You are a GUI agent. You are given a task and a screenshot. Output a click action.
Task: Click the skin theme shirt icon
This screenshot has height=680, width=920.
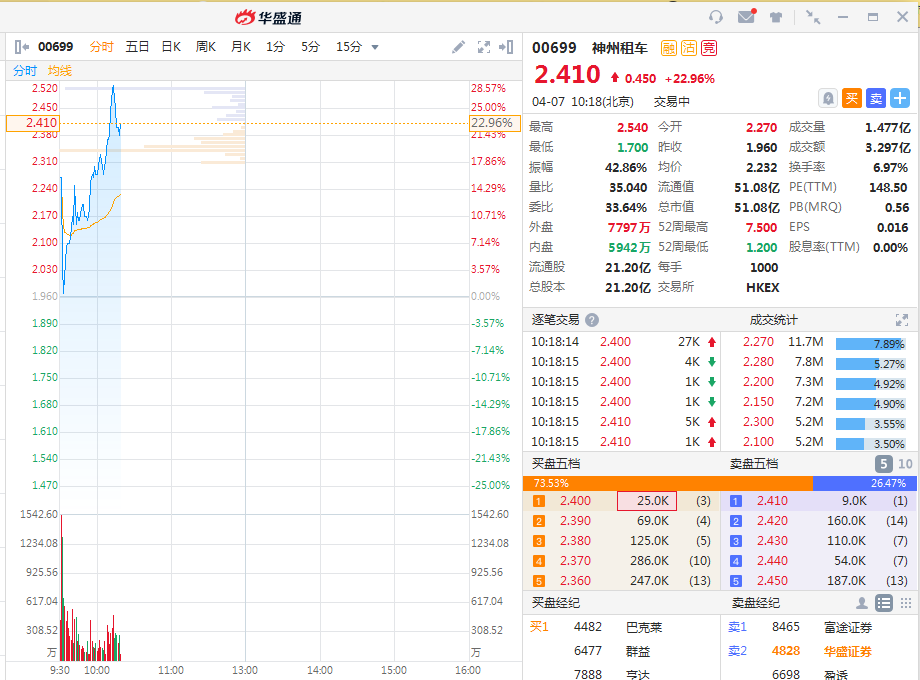pos(776,17)
